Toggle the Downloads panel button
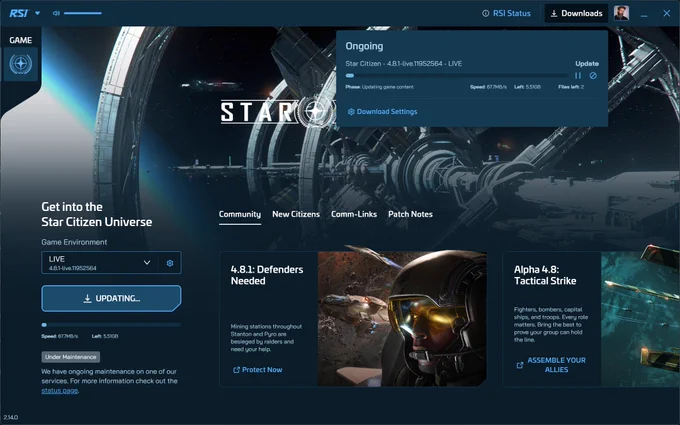Screen dimensions: 680x425 576,13
